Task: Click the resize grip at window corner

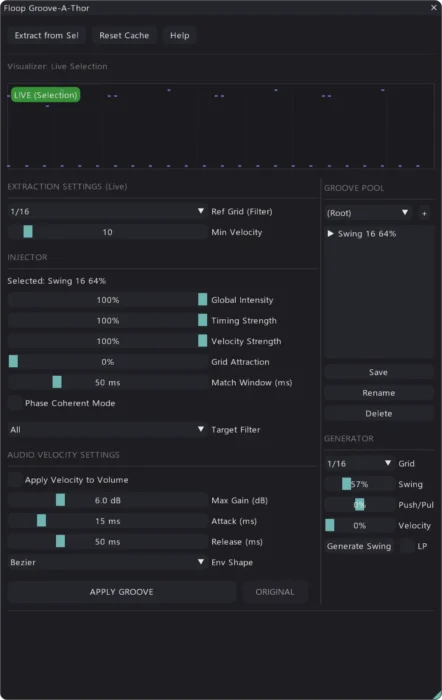Action: pos(437,695)
